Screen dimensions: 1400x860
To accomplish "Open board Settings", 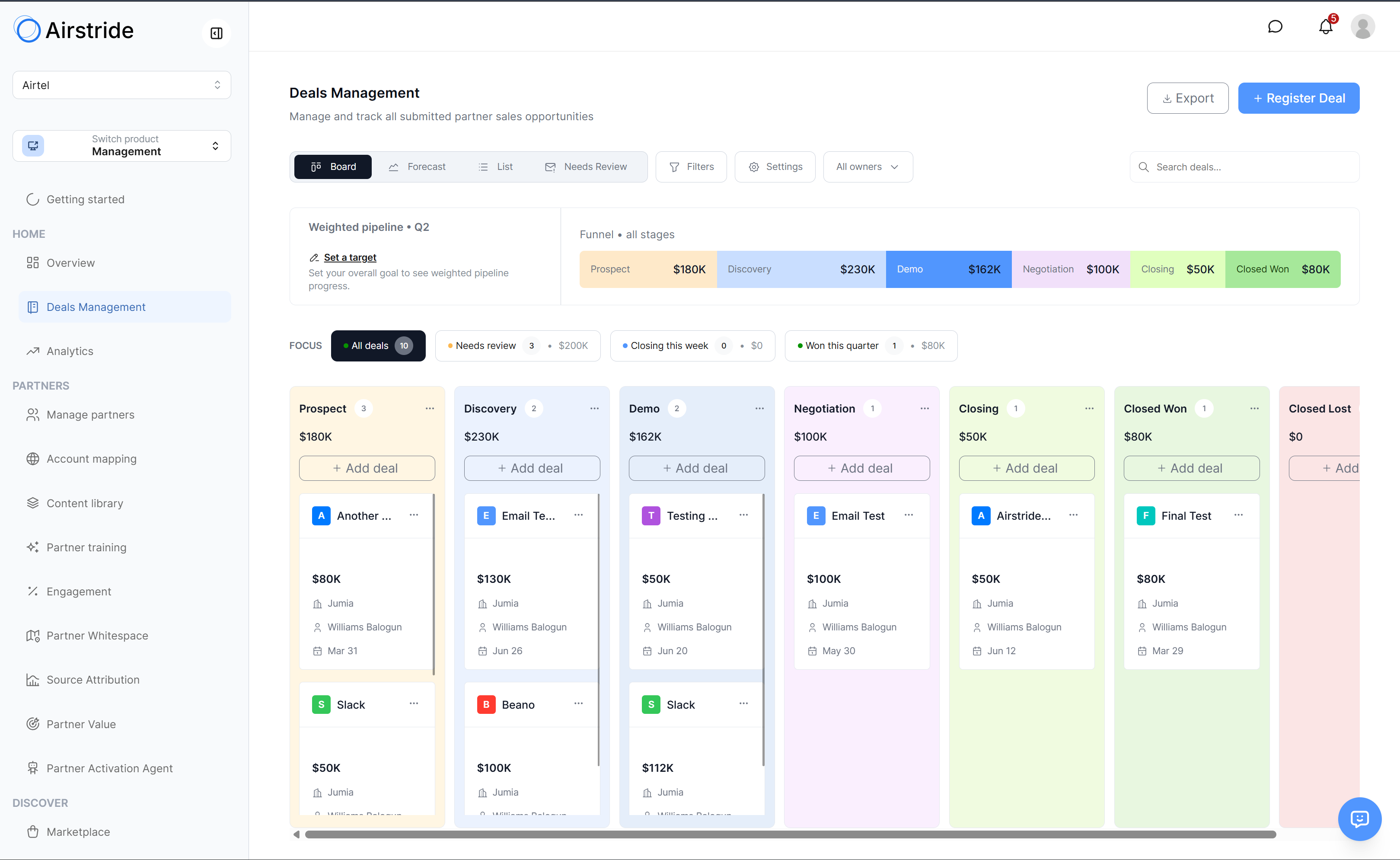I will click(x=775, y=166).
